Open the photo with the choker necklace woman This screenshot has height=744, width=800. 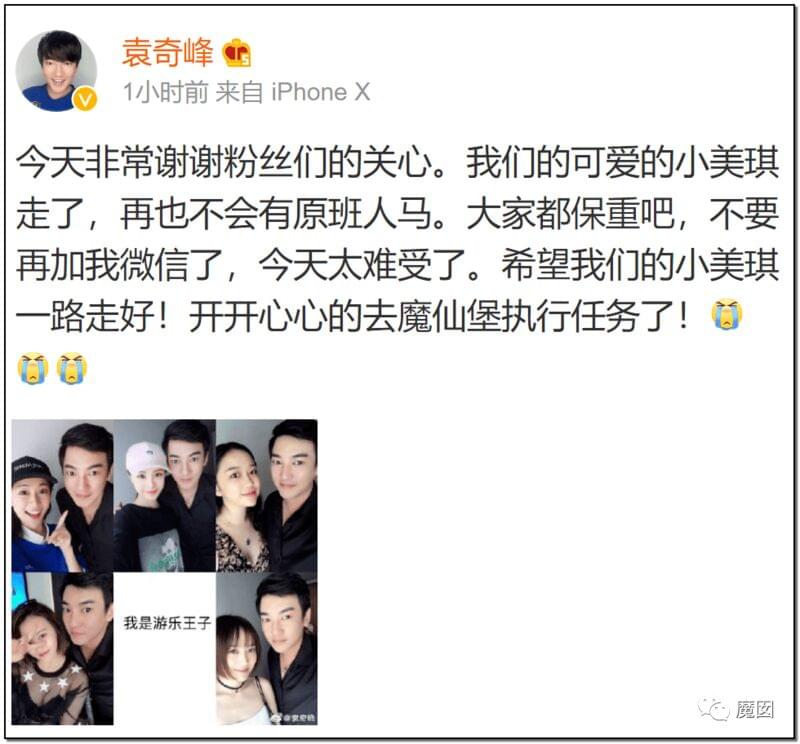coord(267,649)
